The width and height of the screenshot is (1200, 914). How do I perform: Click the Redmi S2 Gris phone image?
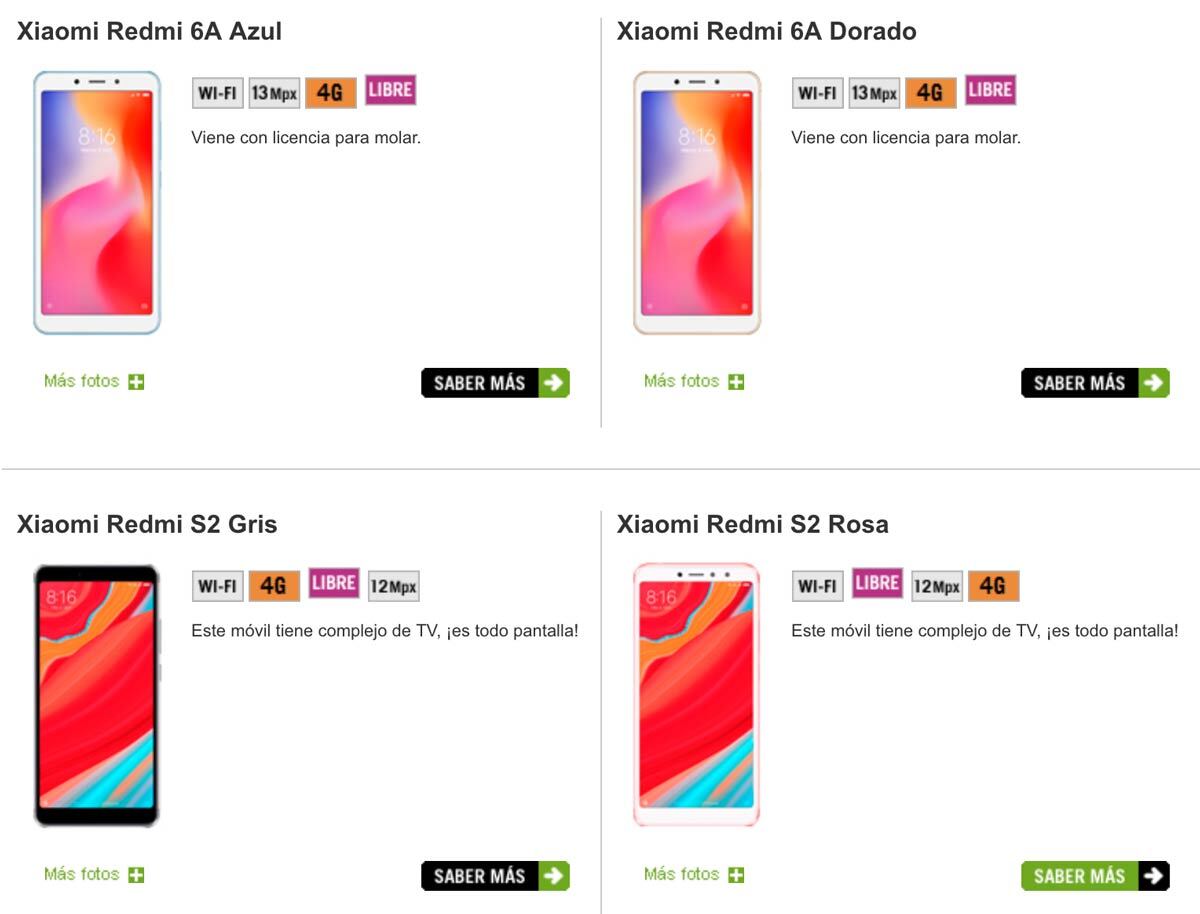(x=97, y=696)
